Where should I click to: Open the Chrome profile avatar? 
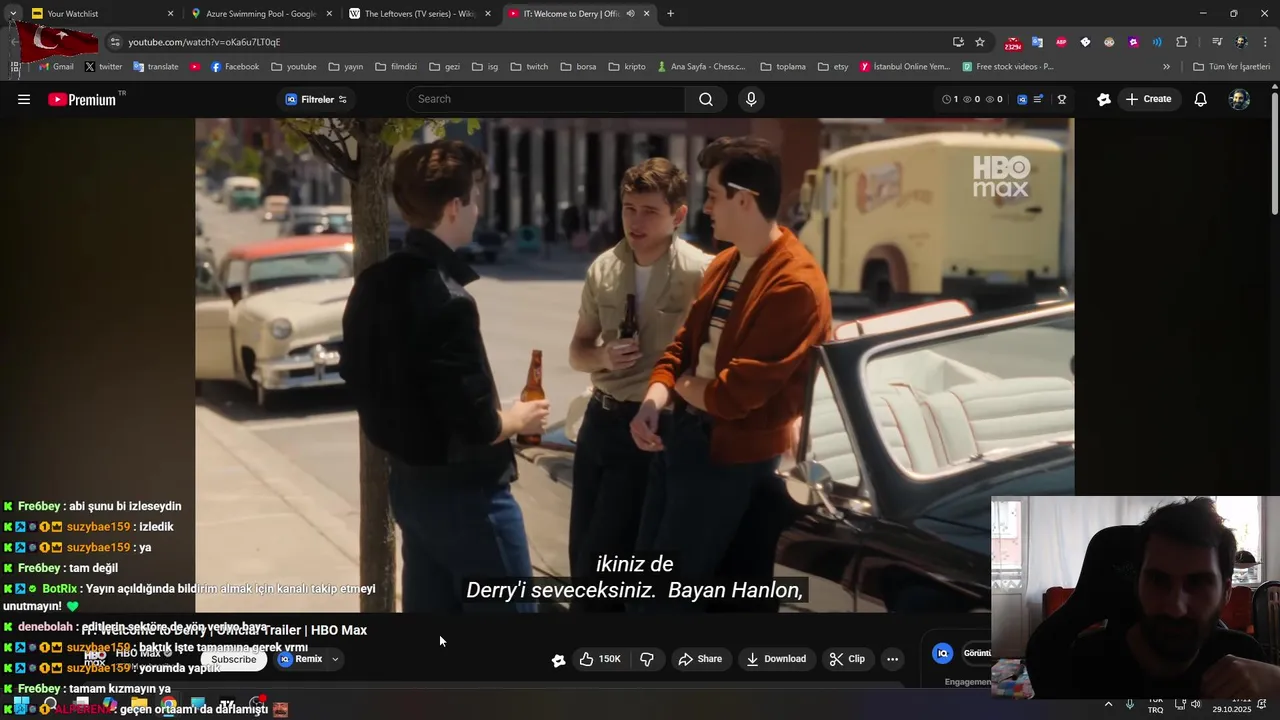pyautogui.click(x=1241, y=42)
